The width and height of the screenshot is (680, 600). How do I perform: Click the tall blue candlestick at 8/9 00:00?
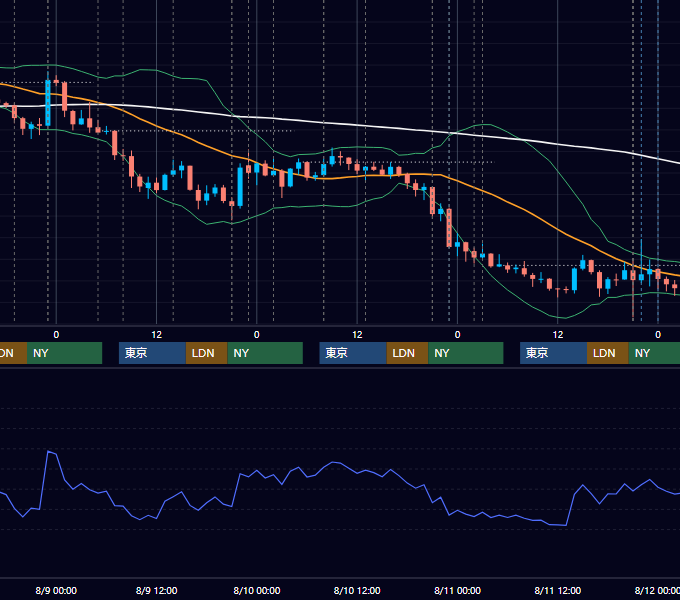[x=48, y=103]
